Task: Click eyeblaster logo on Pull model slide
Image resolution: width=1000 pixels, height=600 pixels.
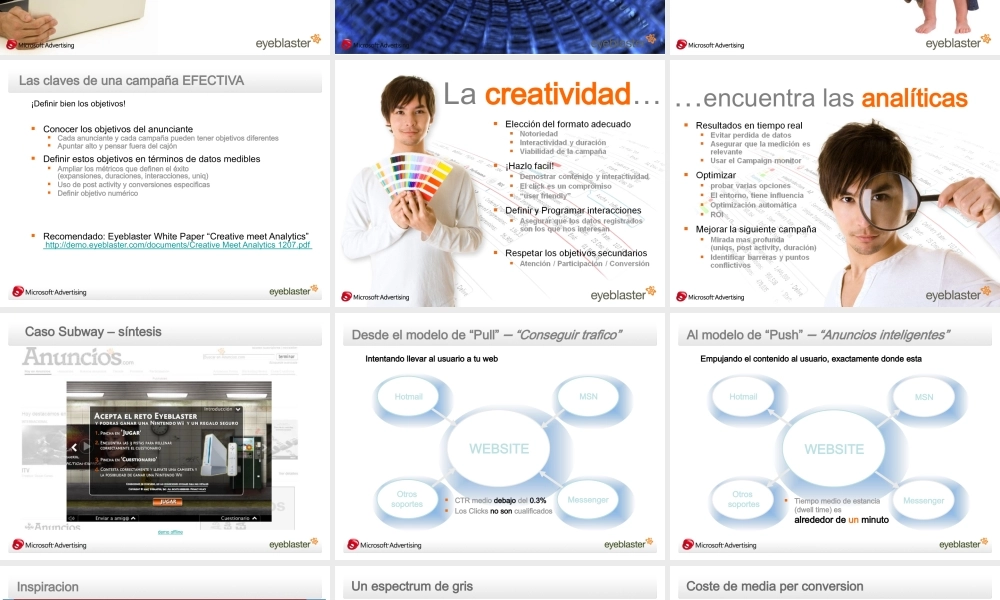Action: pos(630,544)
